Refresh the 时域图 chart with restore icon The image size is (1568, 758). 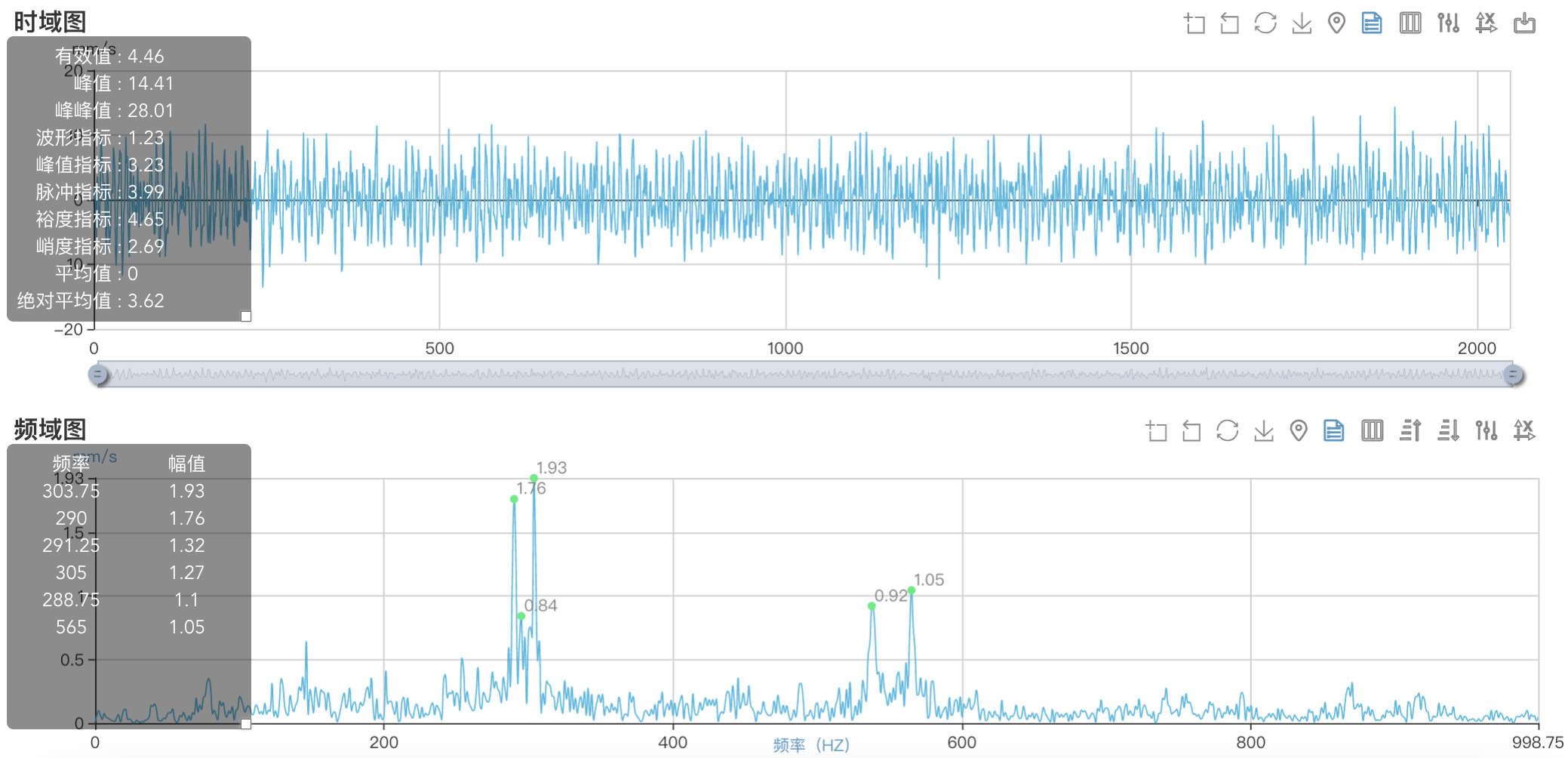pos(1265,23)
